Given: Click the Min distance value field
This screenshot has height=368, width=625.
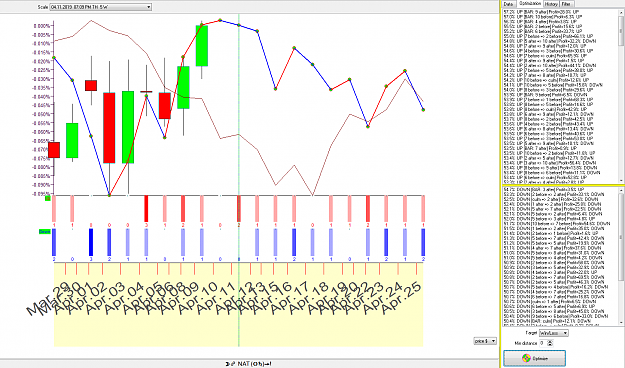Looking at the screenshot, I should [543, 343].
